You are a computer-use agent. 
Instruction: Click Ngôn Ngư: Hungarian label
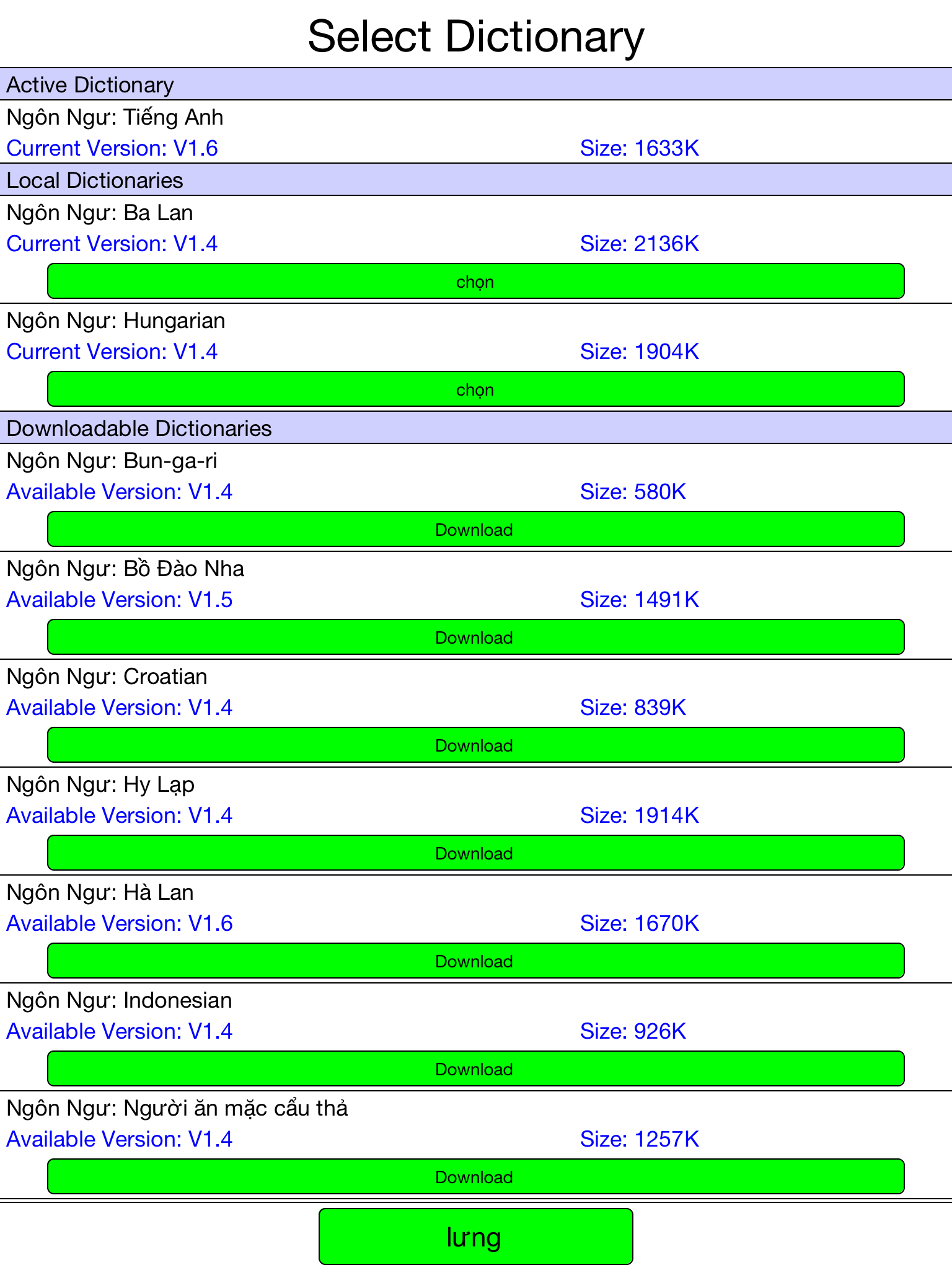click(116, 321)
